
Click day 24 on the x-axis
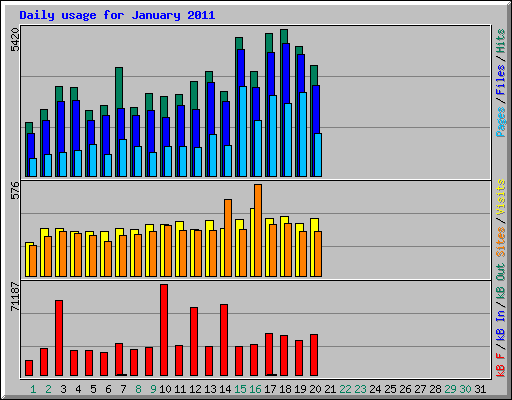tap(375, 389)
